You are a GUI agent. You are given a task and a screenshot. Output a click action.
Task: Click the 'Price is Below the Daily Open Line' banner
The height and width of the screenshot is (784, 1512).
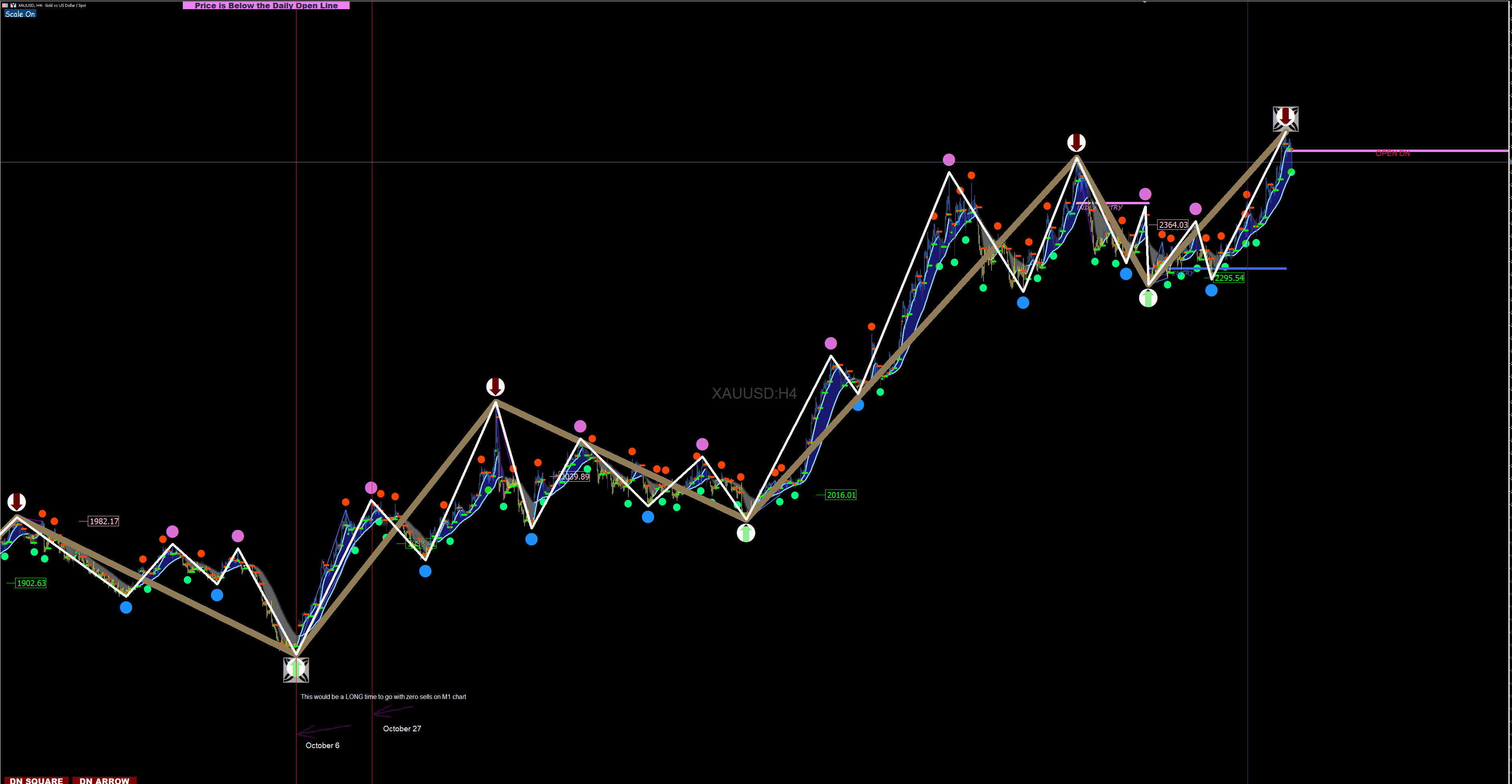(266, 5)
